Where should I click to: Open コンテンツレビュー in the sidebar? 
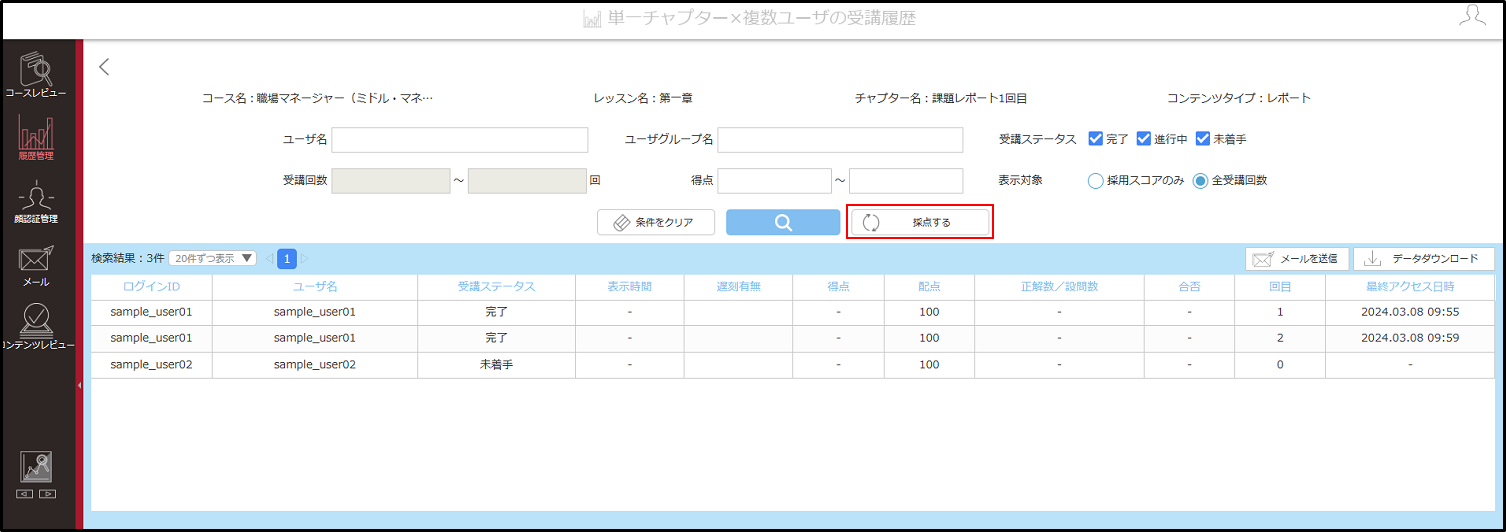[x=36, y=327]
